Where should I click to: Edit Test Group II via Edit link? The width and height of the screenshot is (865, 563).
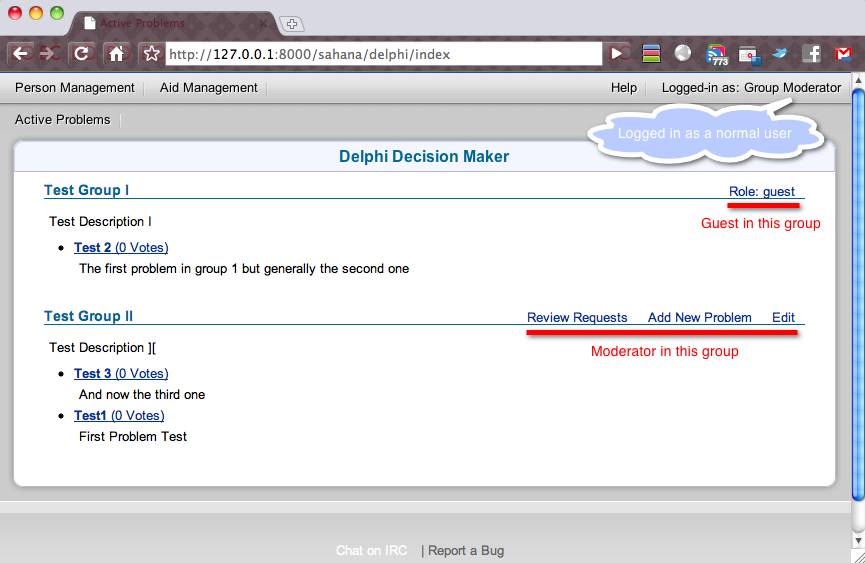pyautogui.click(x=783, y=318)
